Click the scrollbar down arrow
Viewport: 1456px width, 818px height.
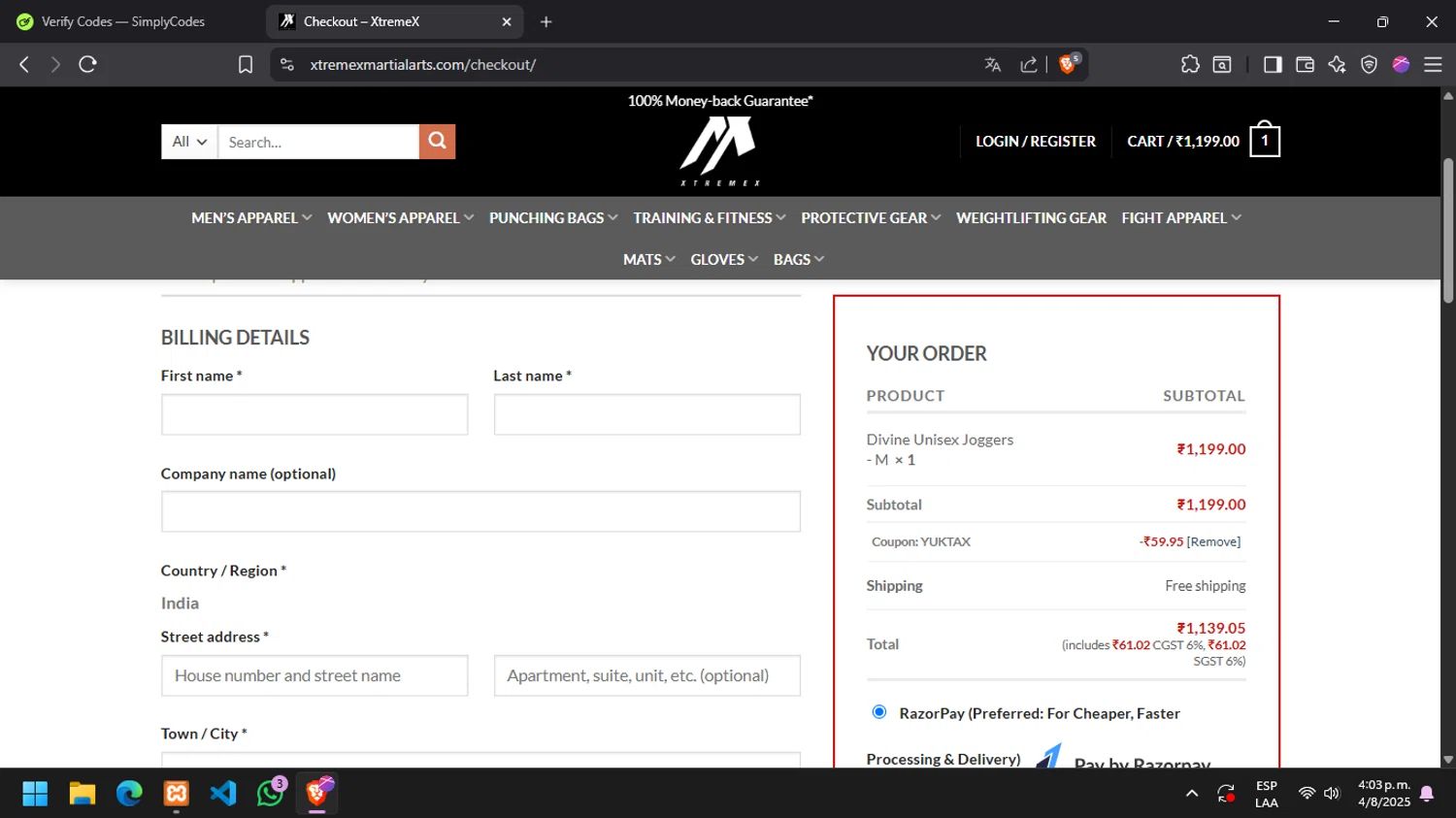1448,760
